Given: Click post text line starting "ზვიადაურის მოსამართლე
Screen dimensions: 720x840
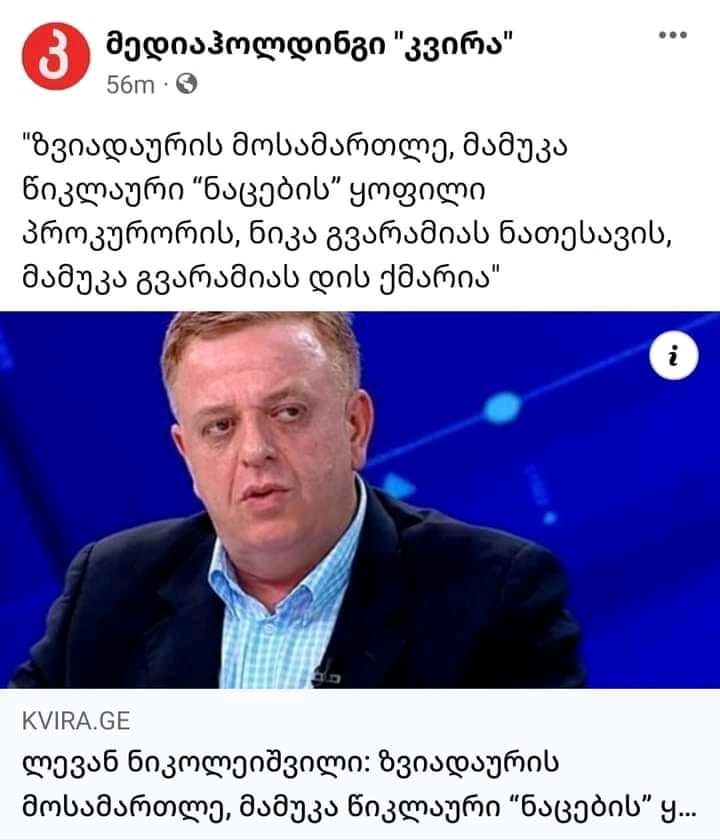Looking at the screenshot, I should point(295,147).
